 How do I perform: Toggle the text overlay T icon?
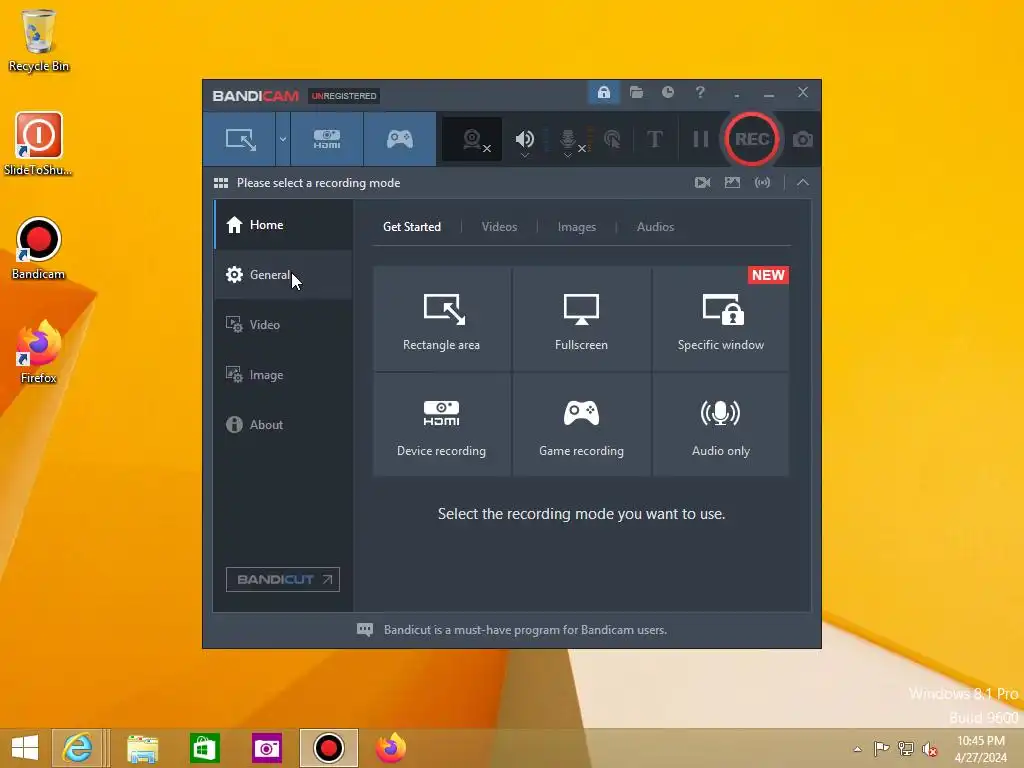[654, 139]
